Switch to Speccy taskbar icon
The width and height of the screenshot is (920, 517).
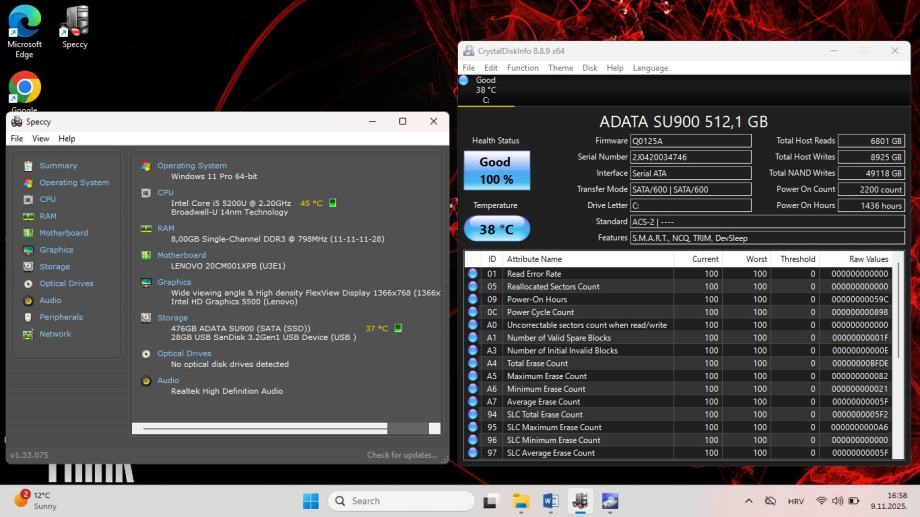pos(580,501)
